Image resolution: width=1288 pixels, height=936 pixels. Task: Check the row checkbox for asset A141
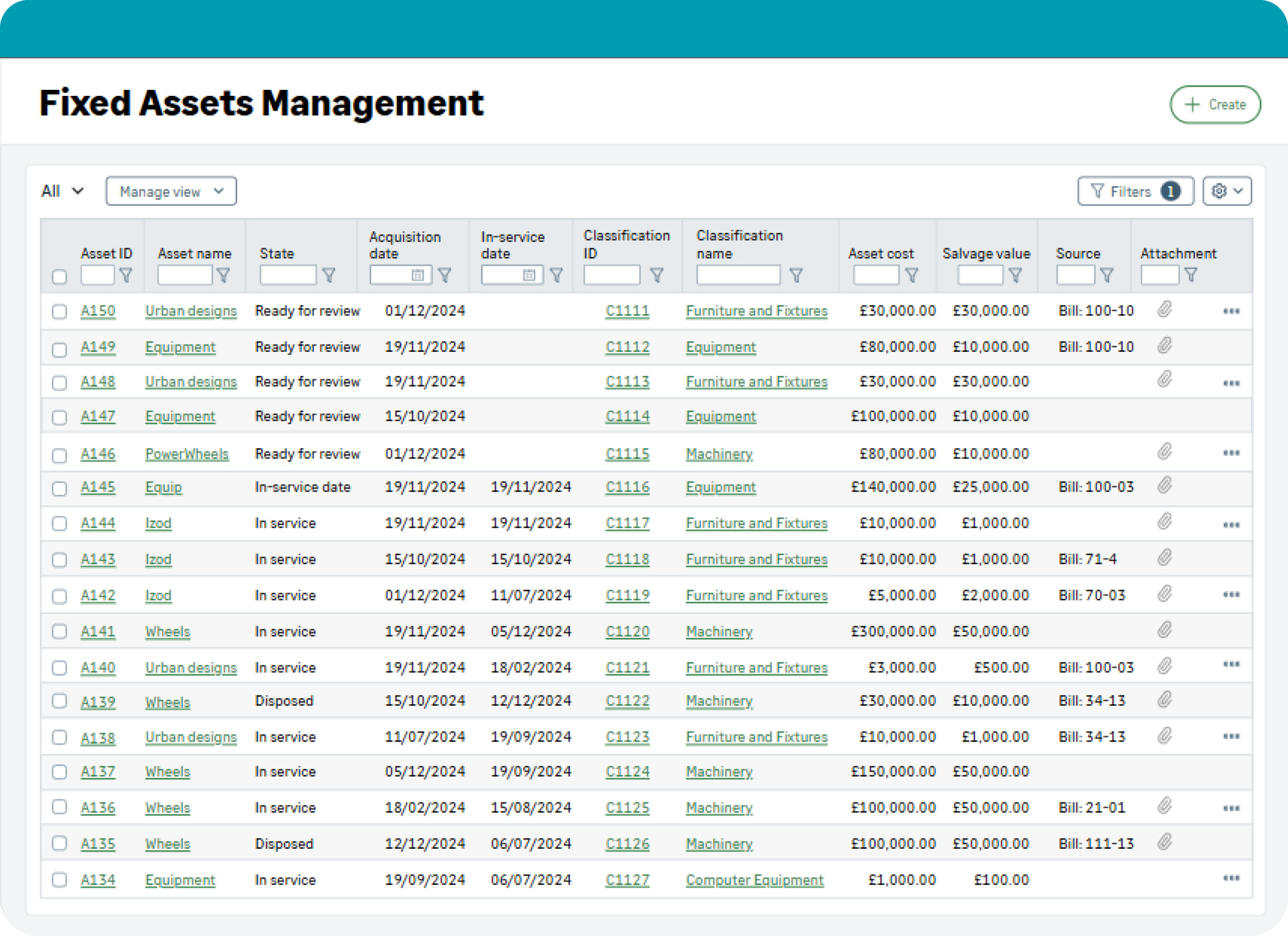click(x=59, y=631)
